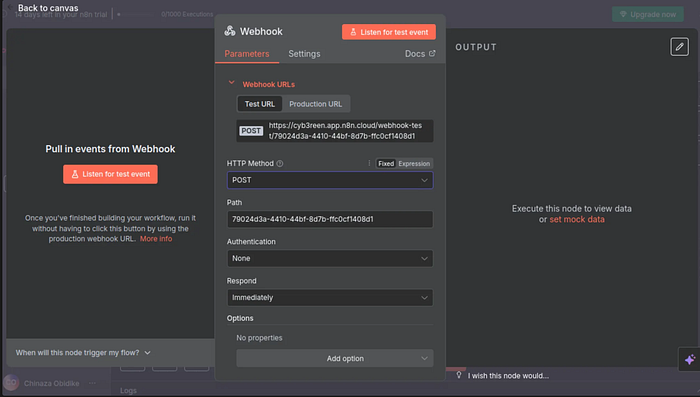Click the Webhook node title text
Viewport: 700px width, 397px height.
pyautogui.click(x=261, y=31)
